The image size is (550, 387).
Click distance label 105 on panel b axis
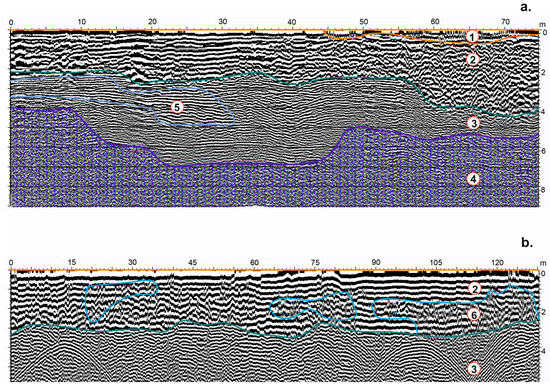pyautogui.click(x=436, y=262)
